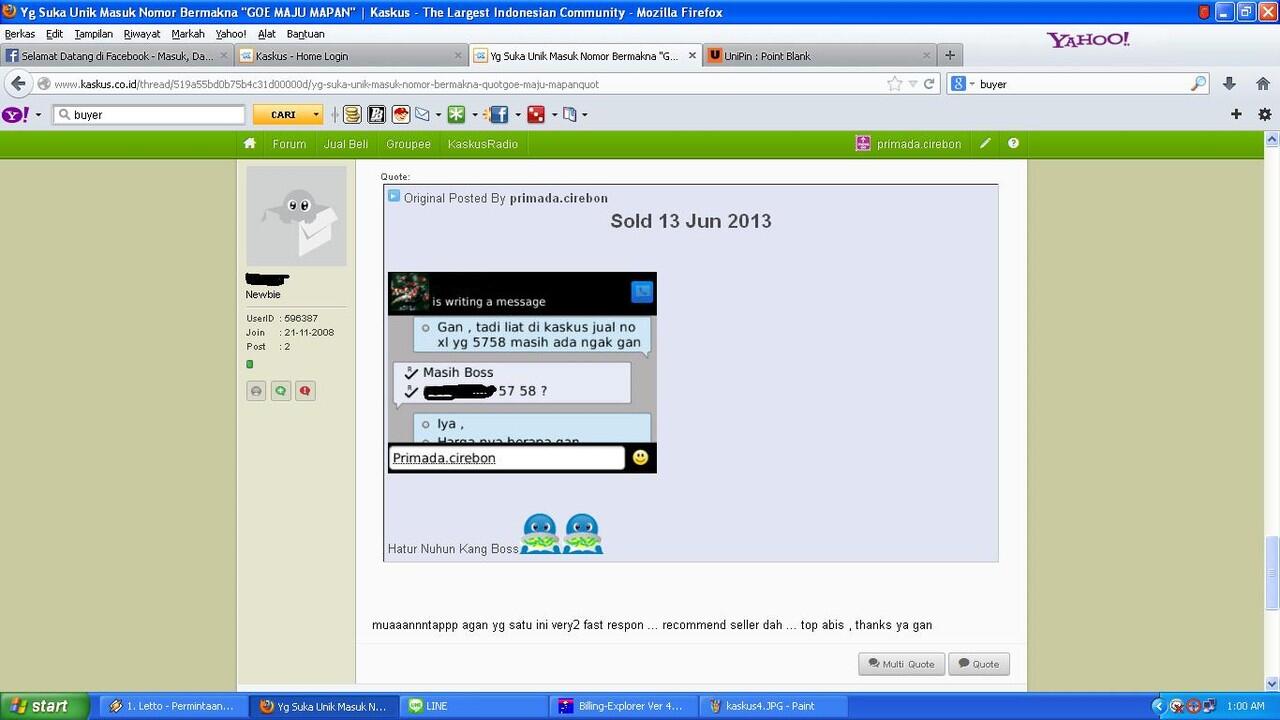Click the Google search magnifier icon

coord(1198,84)
